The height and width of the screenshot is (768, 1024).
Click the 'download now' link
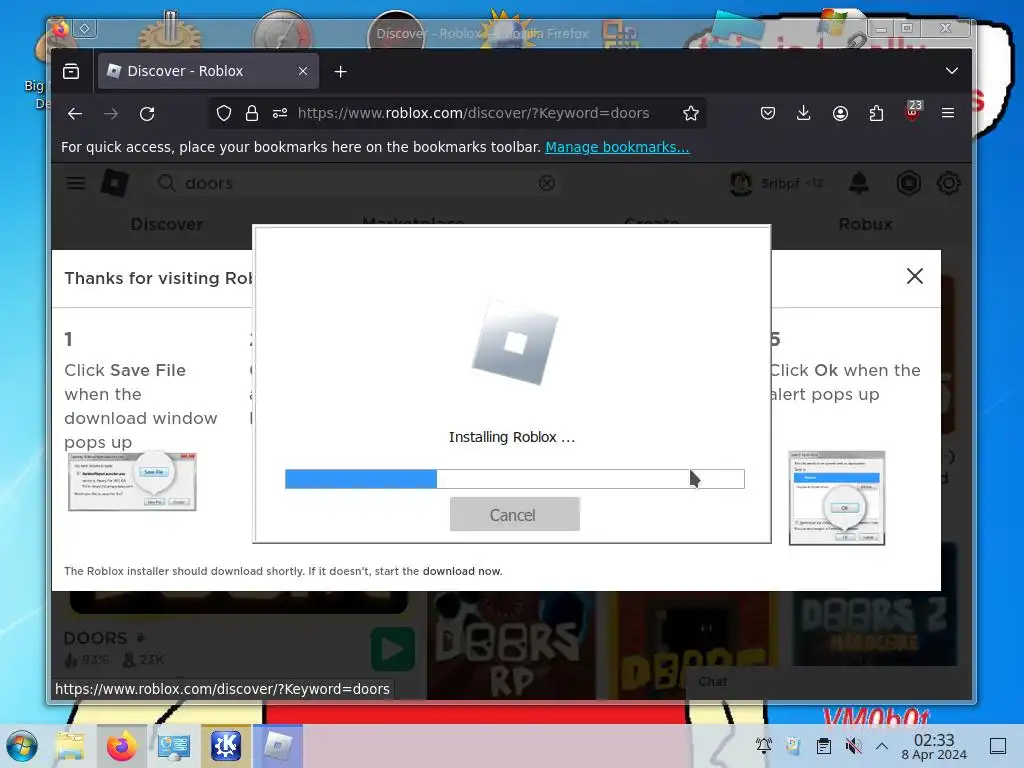(x=462, y=571)
